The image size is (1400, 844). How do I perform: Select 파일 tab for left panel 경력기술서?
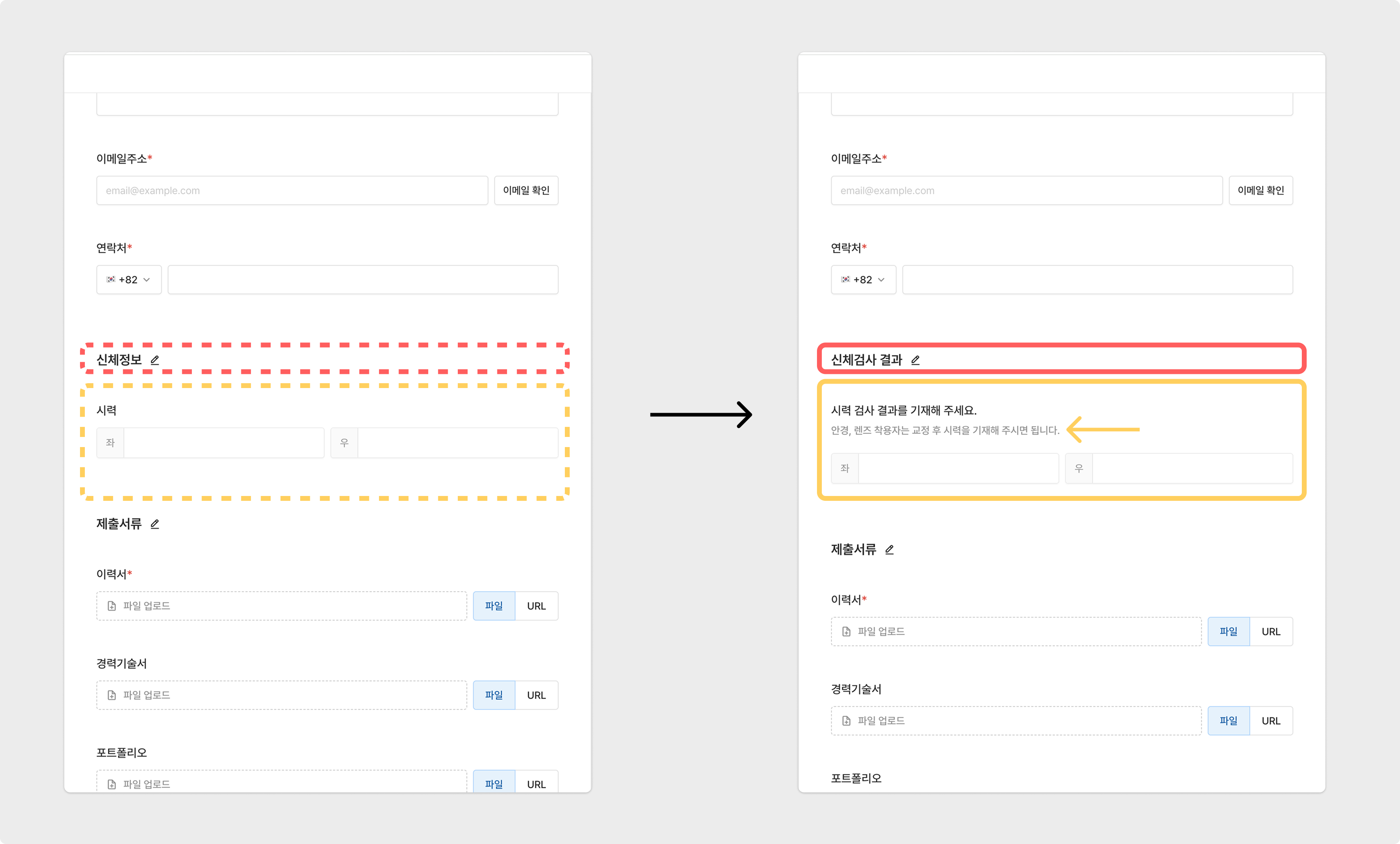pyautogui.click(x=494, y=695)
